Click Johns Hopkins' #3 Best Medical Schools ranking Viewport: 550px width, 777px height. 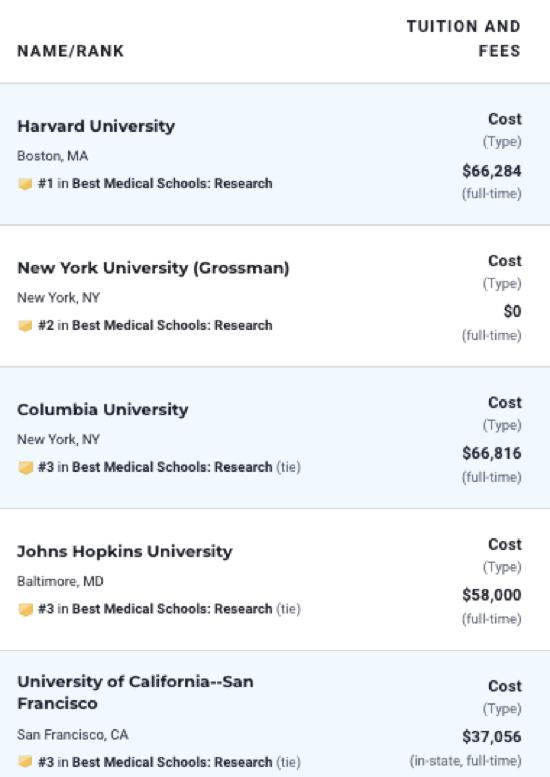169,609
